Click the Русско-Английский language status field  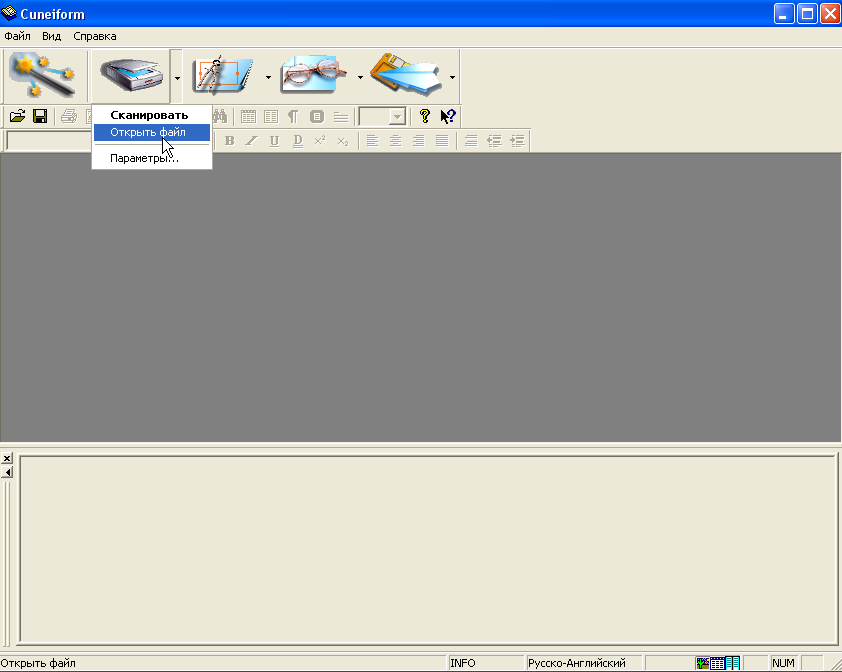(x=577, y=663)
